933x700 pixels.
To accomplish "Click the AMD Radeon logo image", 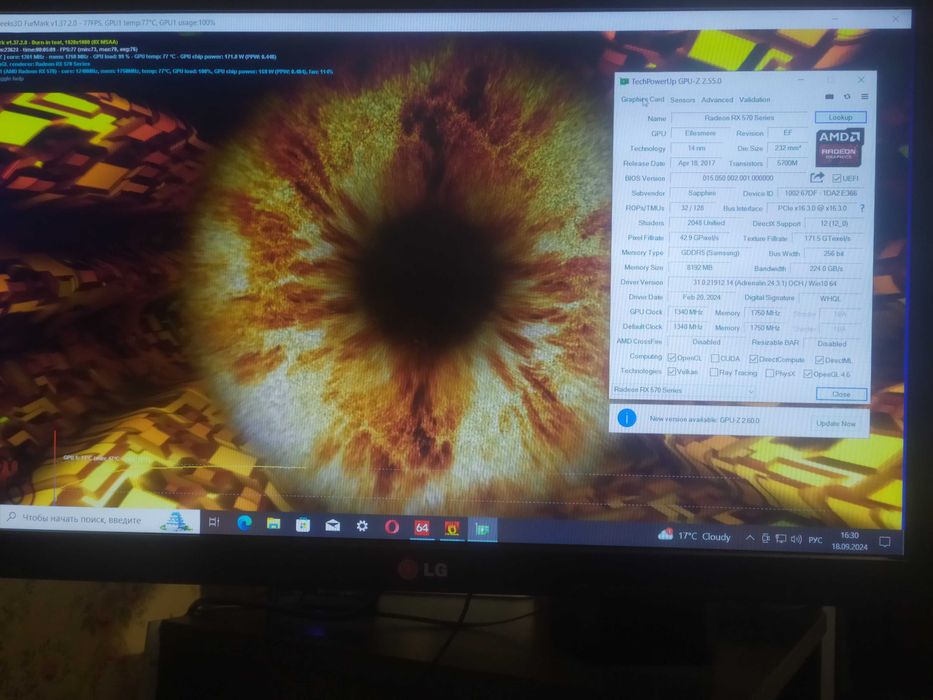I will click(x=839, y=147).
